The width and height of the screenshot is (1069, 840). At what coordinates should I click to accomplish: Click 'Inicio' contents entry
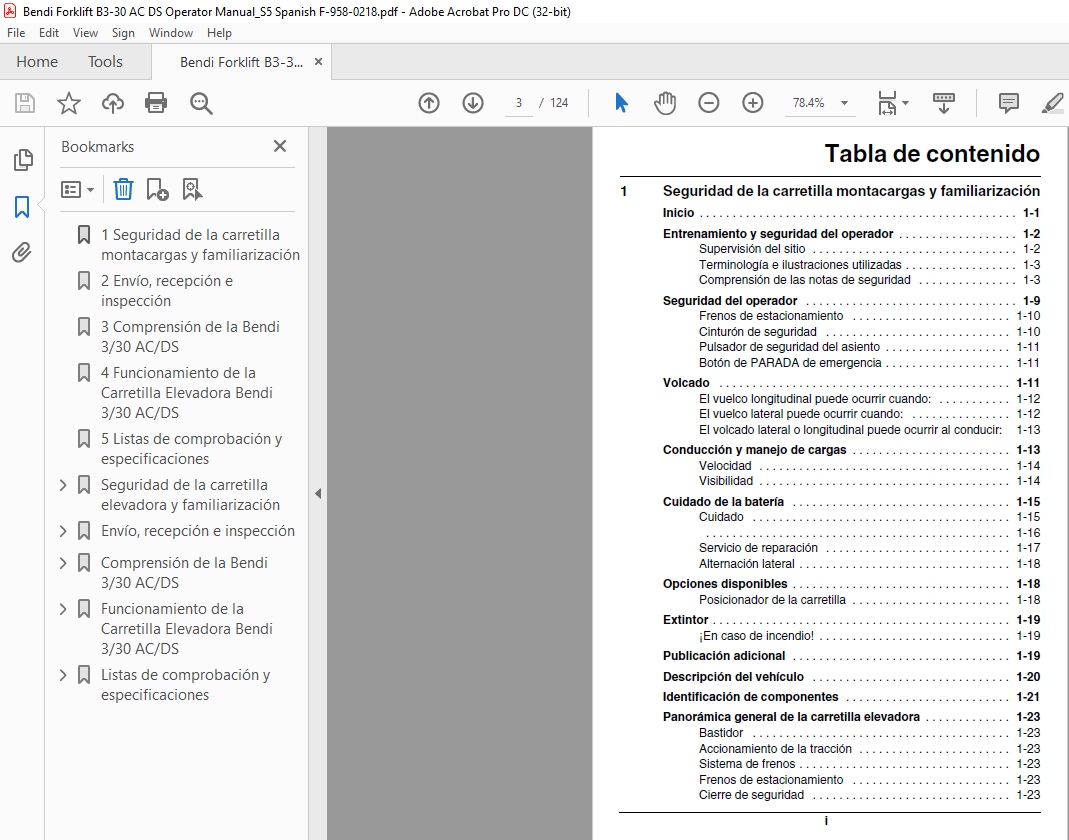click(678, 213)
